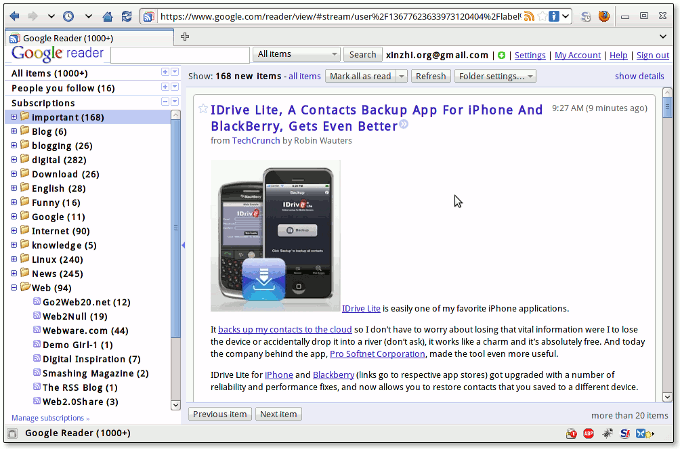This screenshot has height=449, width=680.
Task: Show all items link
Action: point(304,76)
